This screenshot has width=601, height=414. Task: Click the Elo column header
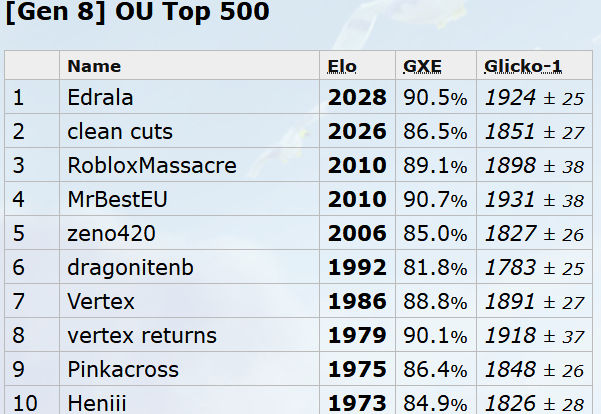click(x=342, y=66)
